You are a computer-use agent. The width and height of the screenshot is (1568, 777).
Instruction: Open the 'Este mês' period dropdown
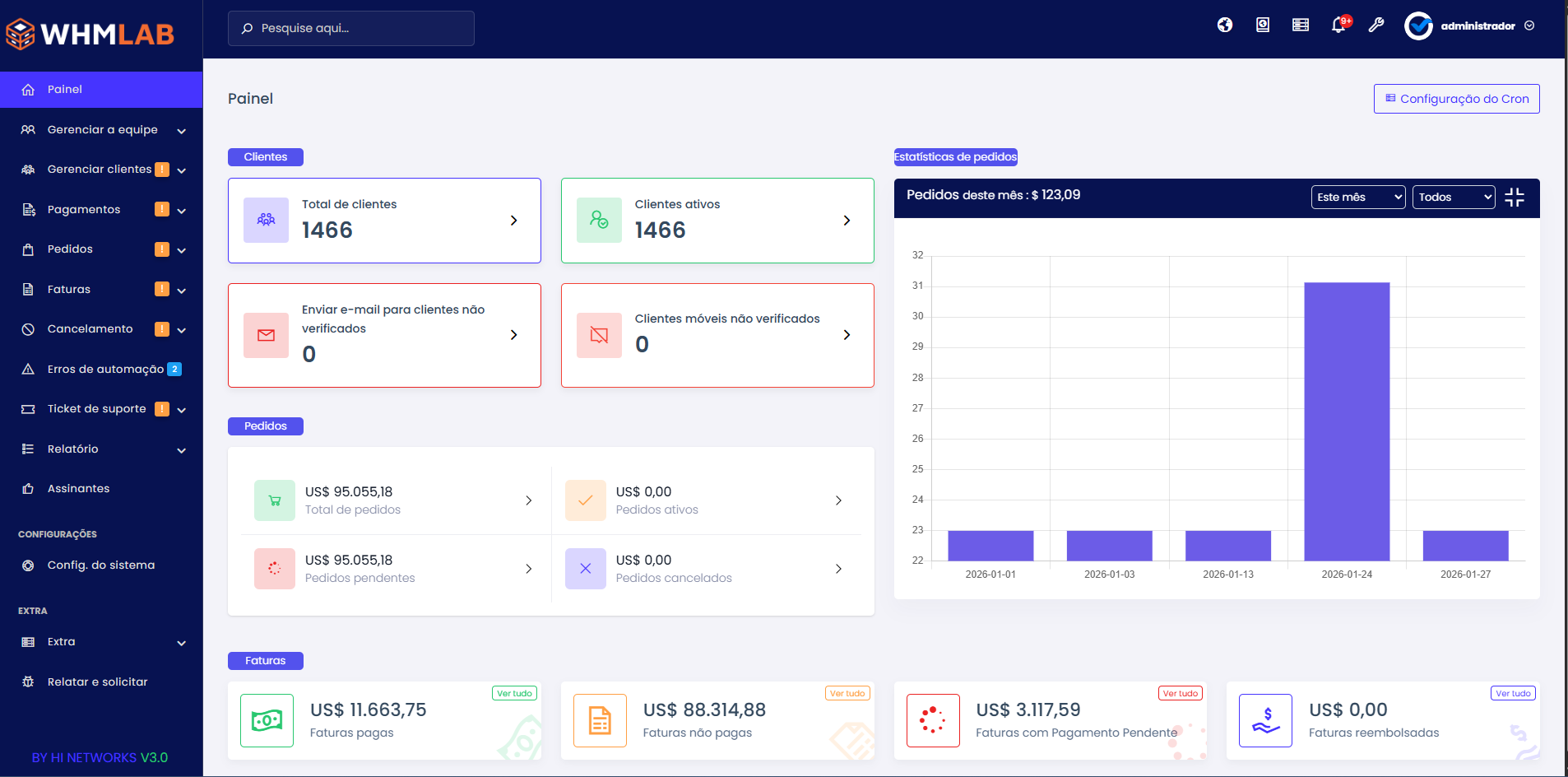1357,198
